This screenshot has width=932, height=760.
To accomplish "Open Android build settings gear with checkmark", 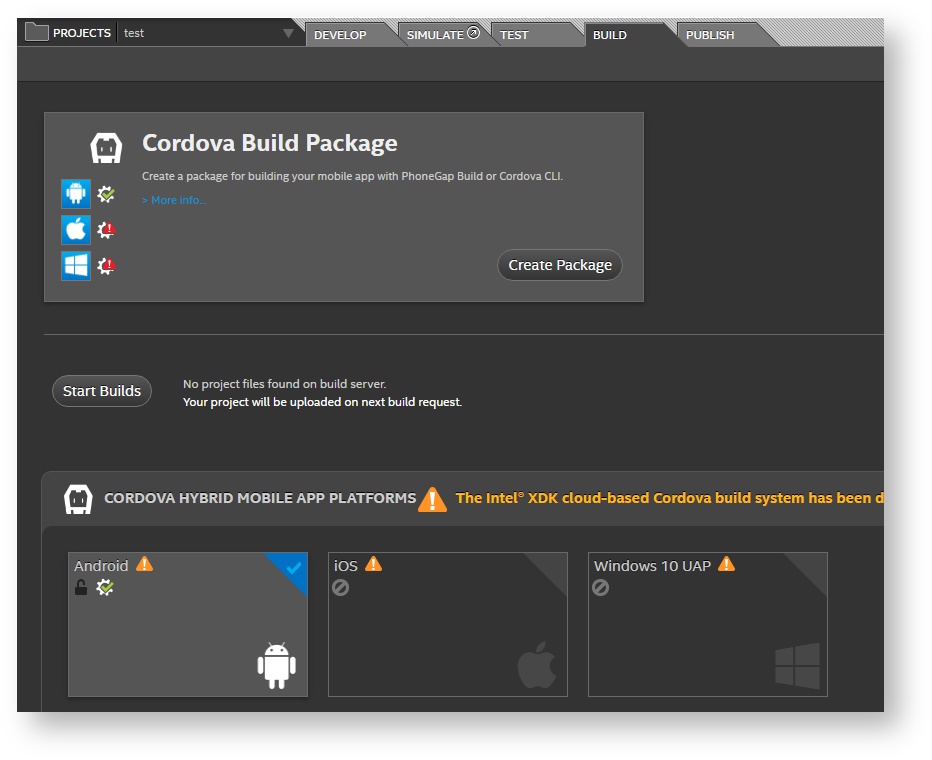I will (106, 194).
